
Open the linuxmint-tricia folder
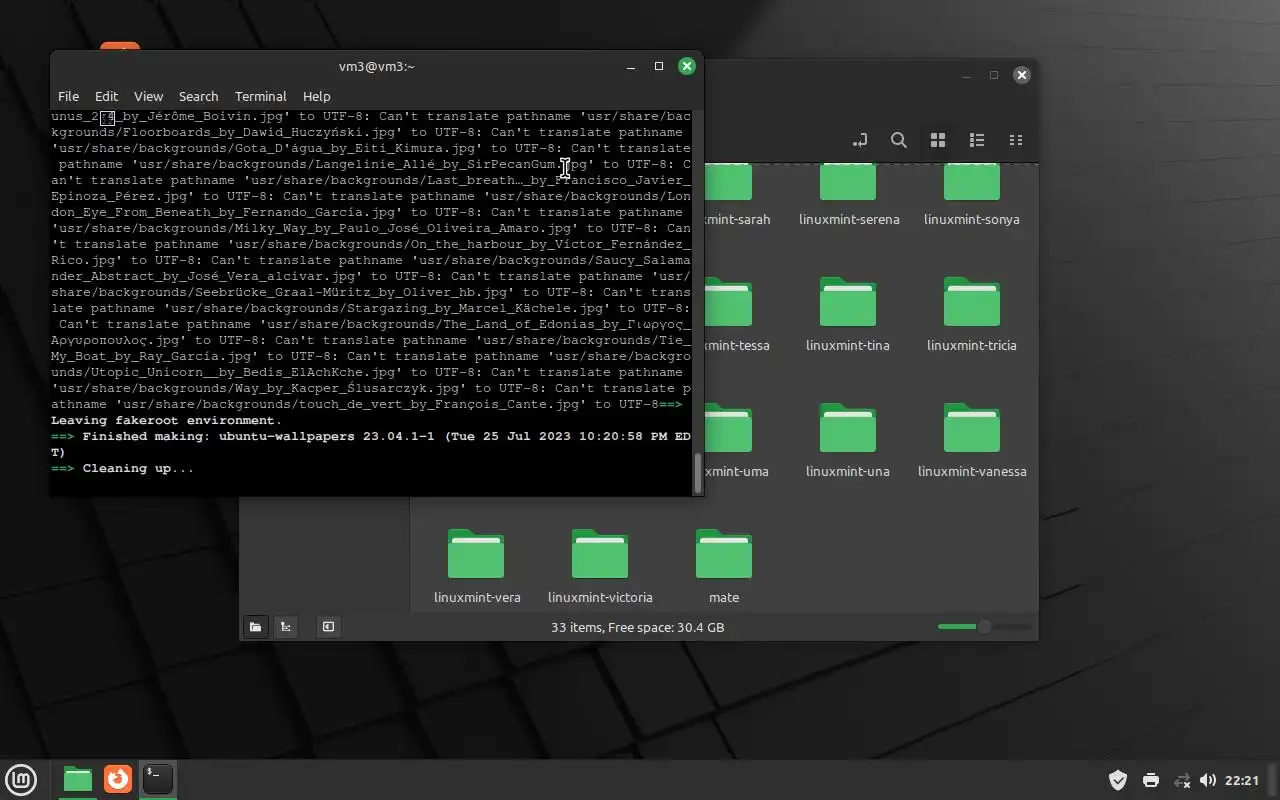point(972,315)
